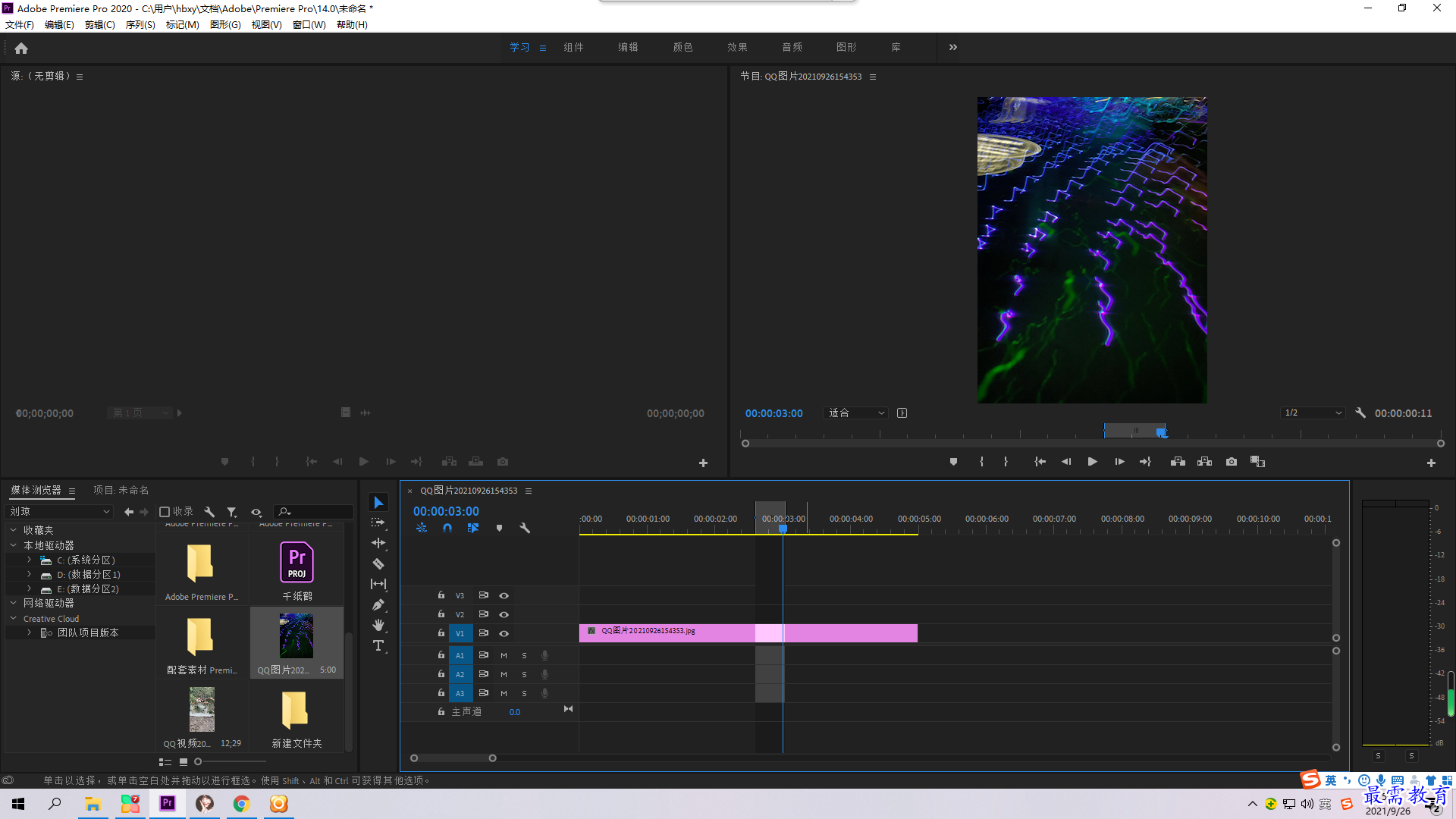Mark Out point in program monitor
The height and width of the screenshot is (819, 1456).
coord(1006,462)
